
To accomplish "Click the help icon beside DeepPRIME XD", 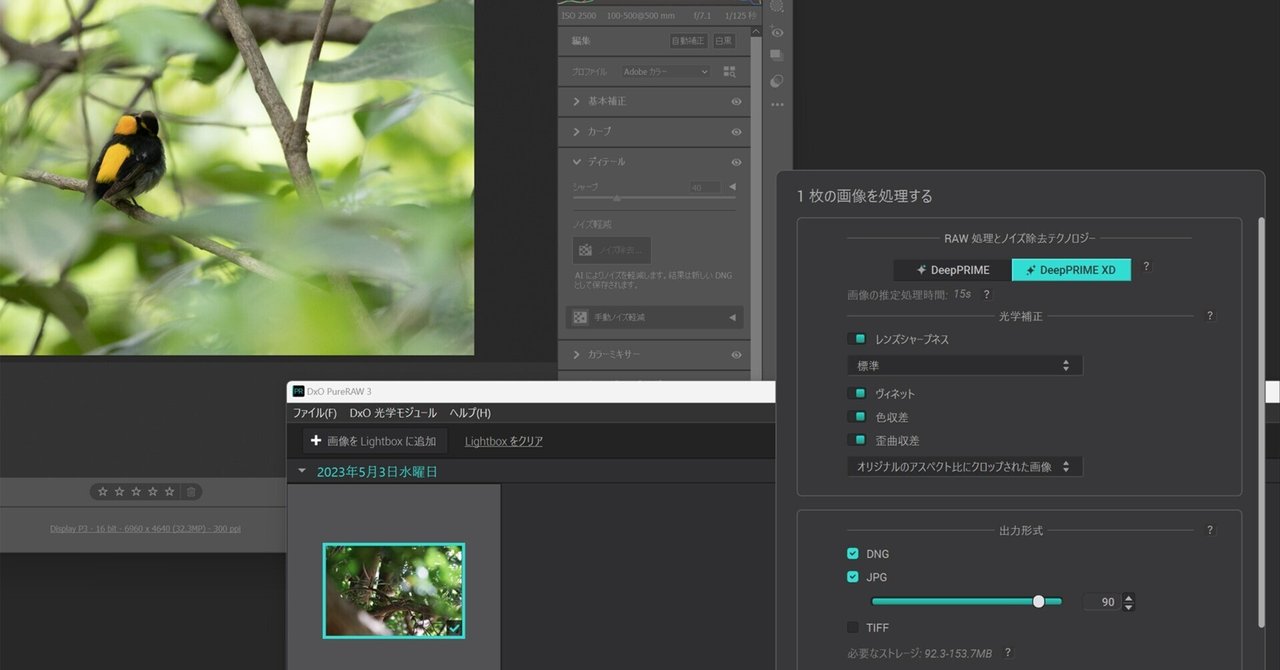I will point(1146,267).
